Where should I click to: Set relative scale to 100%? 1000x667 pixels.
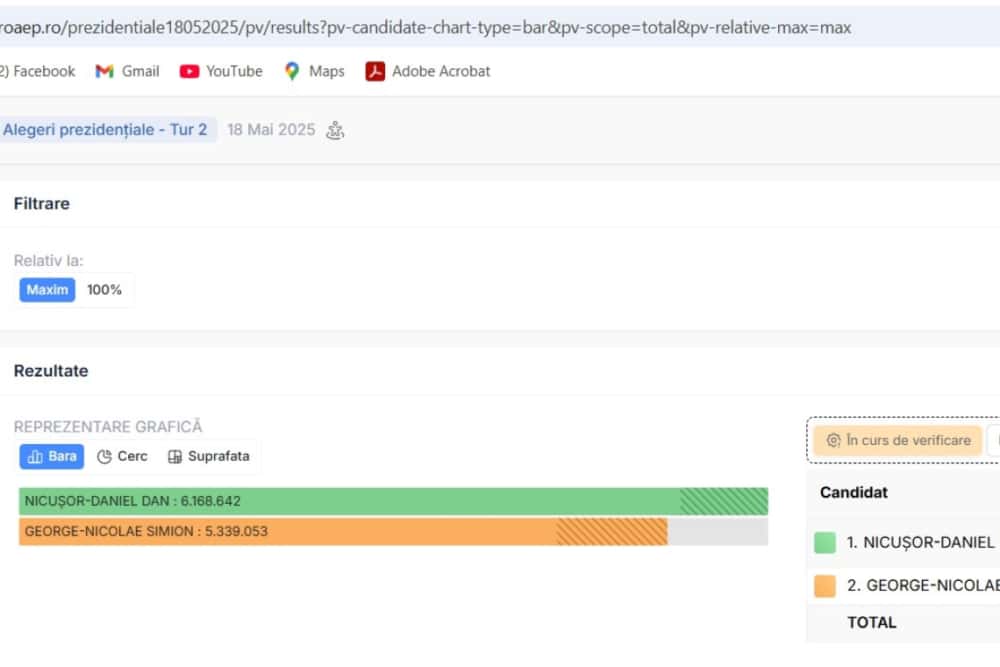coord(104,290)
